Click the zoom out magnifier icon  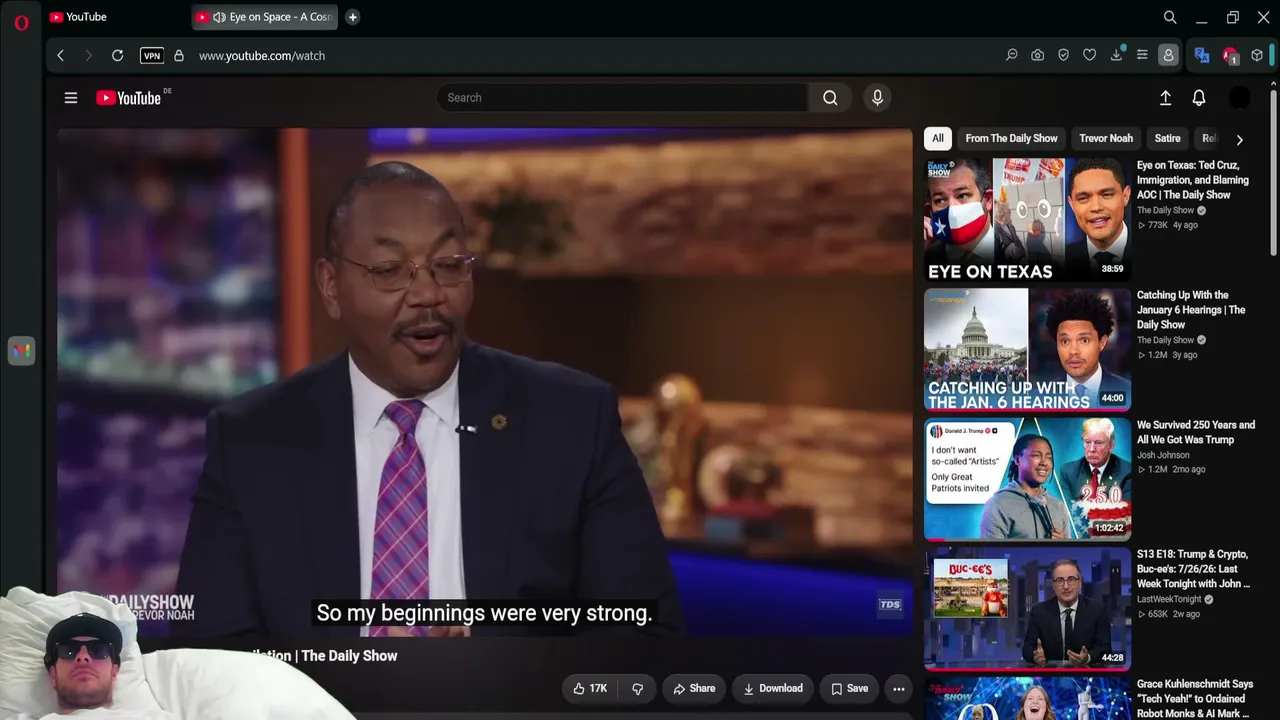click(x=1012, y=56)
